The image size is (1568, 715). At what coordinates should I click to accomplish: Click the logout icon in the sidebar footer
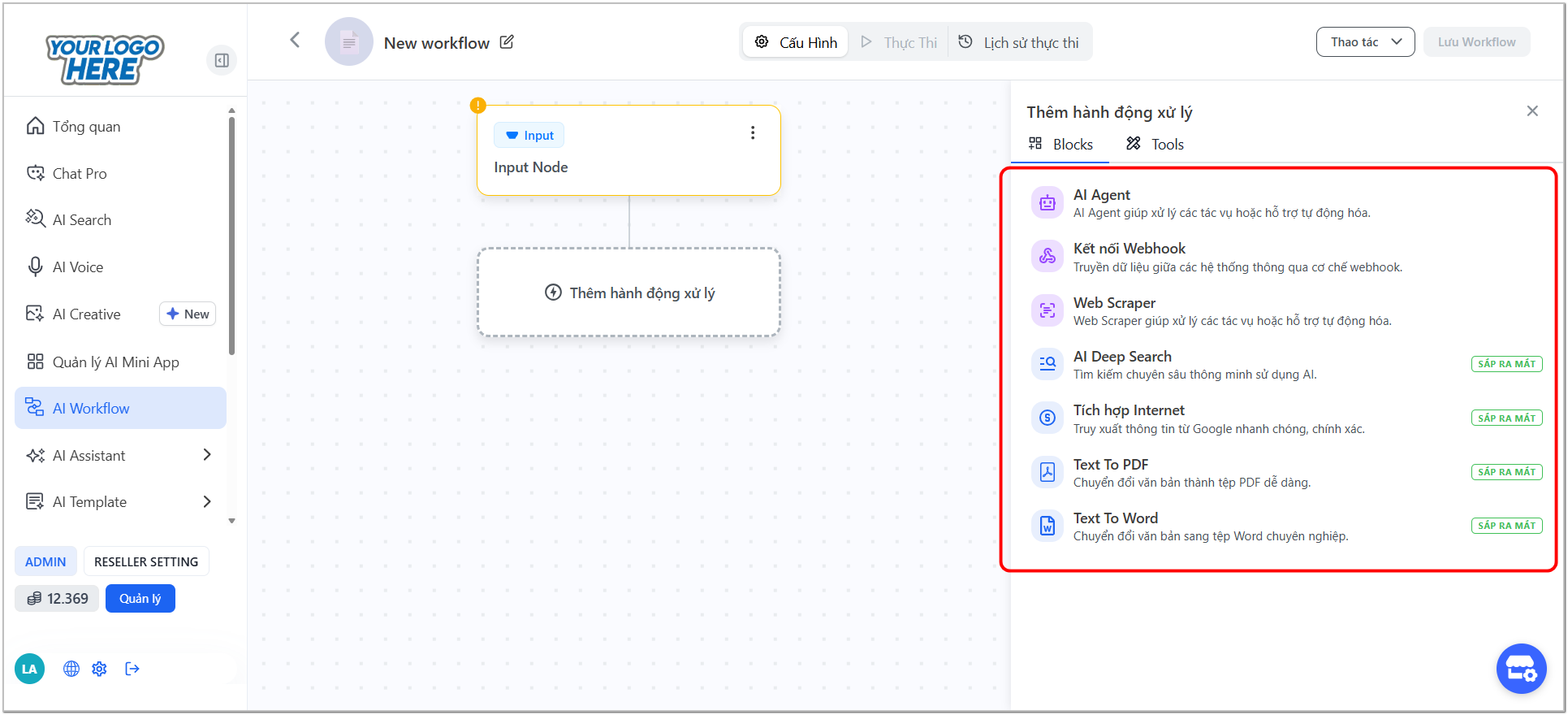[x=132, y=669]
